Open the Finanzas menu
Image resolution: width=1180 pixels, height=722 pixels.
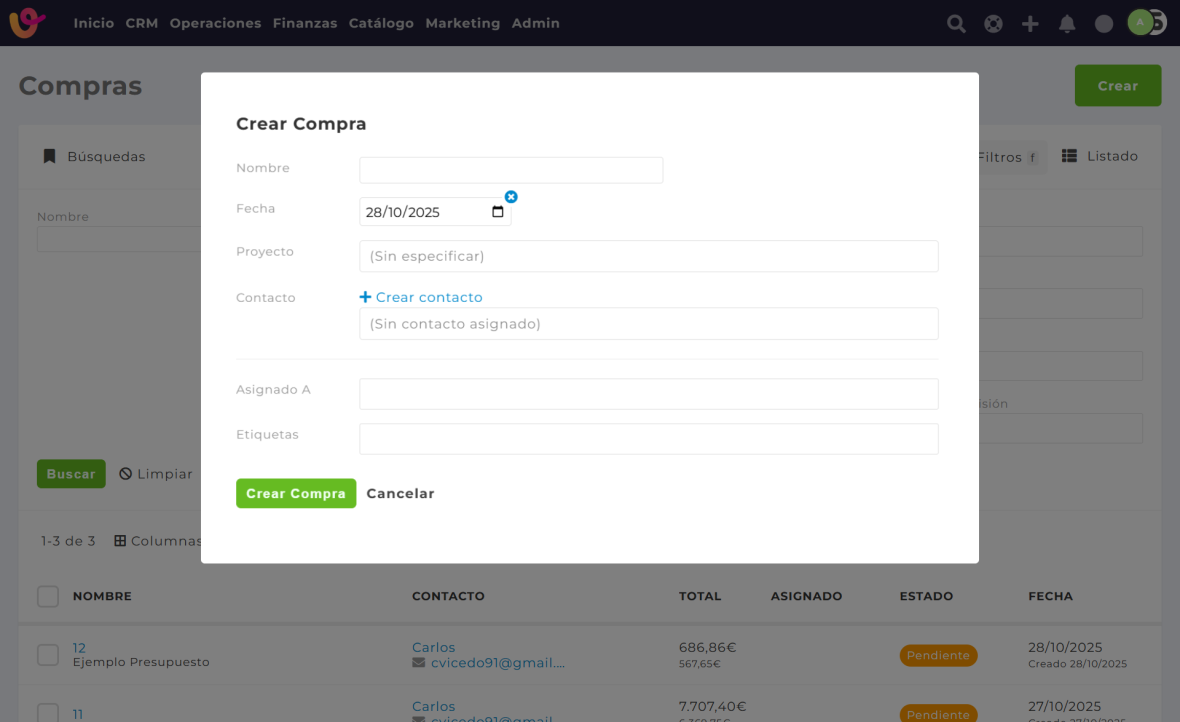(x=304, y=23)
